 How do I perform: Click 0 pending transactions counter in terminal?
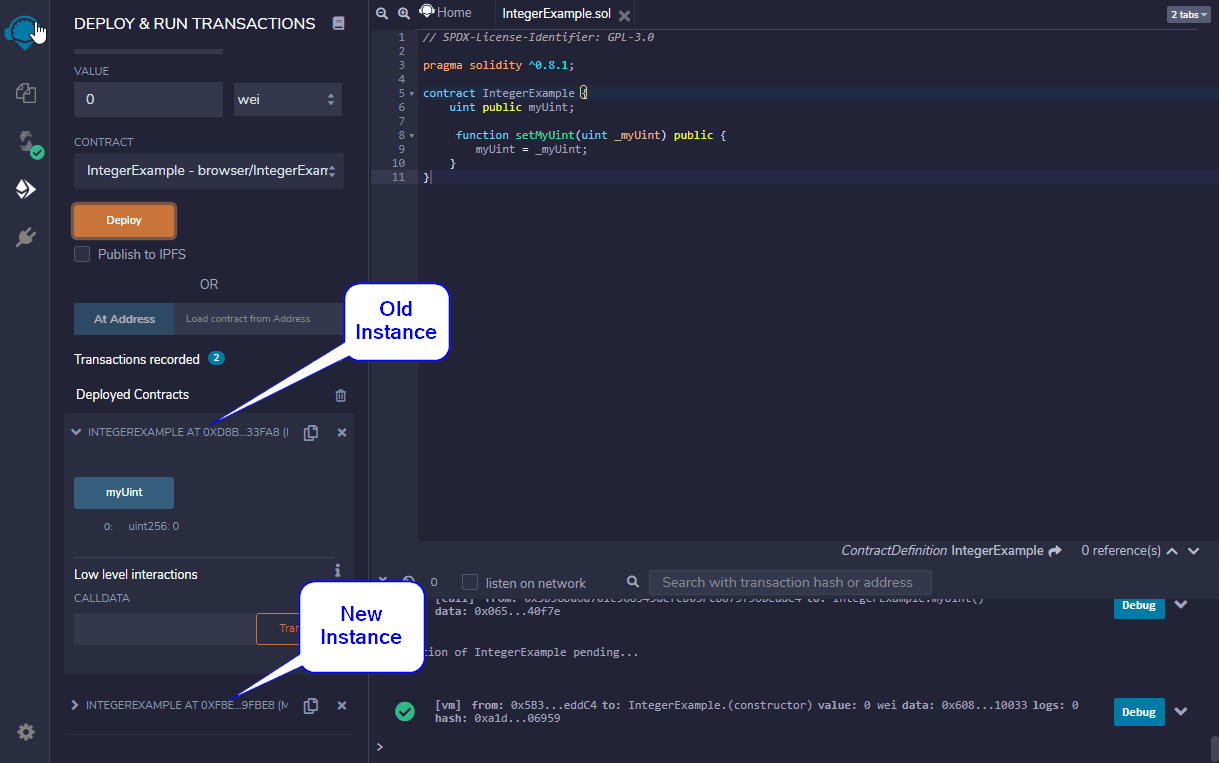434,582
